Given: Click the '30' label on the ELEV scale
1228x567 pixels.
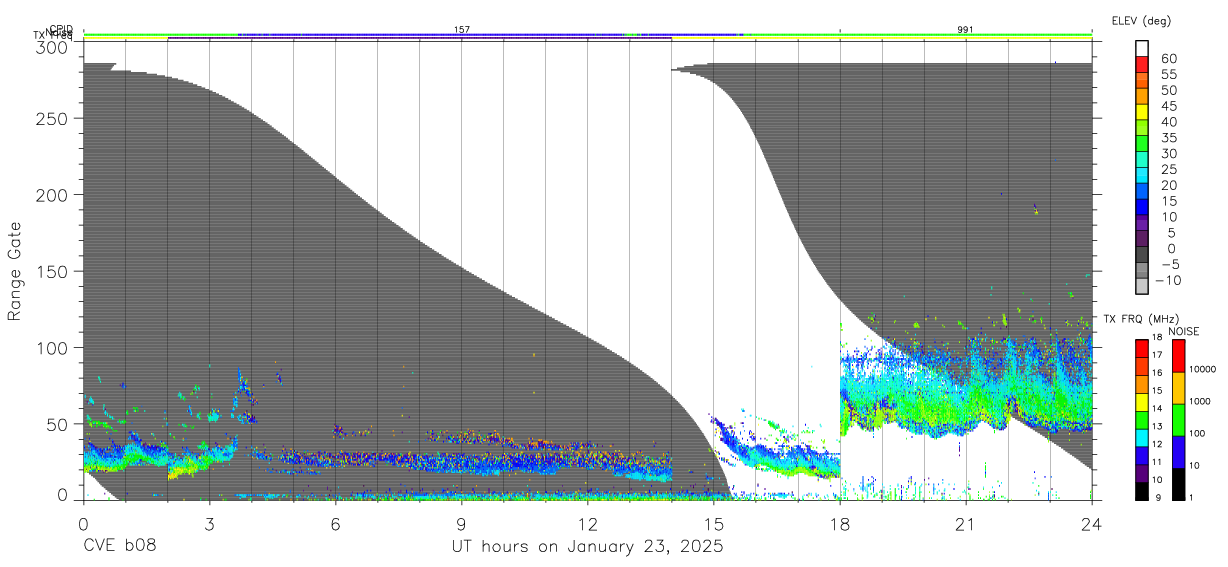Looking at the screenshot, I should (1168, 154).
